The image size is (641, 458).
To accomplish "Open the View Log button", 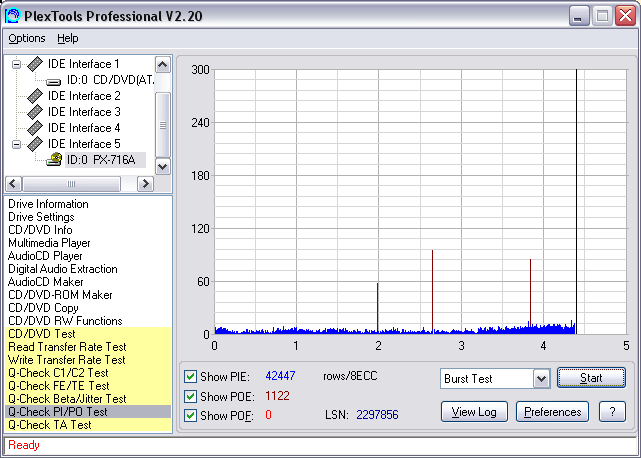I will click(x=474, y=412).
